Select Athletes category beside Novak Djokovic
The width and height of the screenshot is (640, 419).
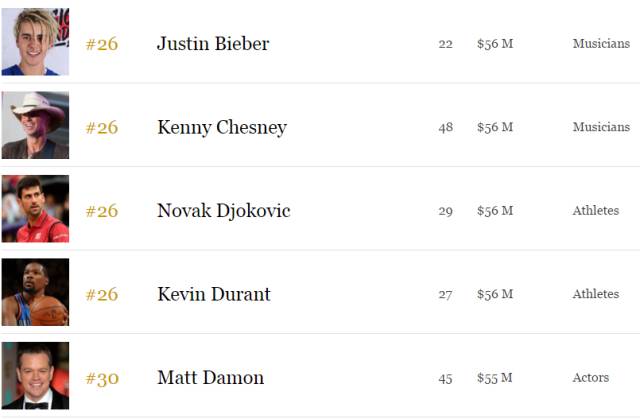coord(596,211)
